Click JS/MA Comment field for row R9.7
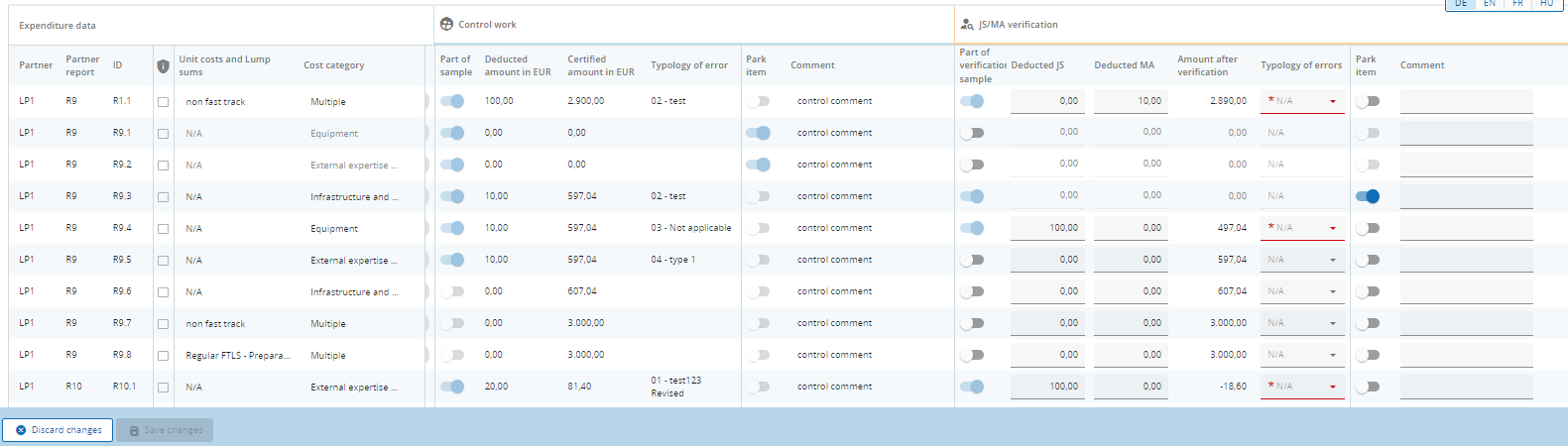This screenshot has height=446, width=1568. (1466, 323)
